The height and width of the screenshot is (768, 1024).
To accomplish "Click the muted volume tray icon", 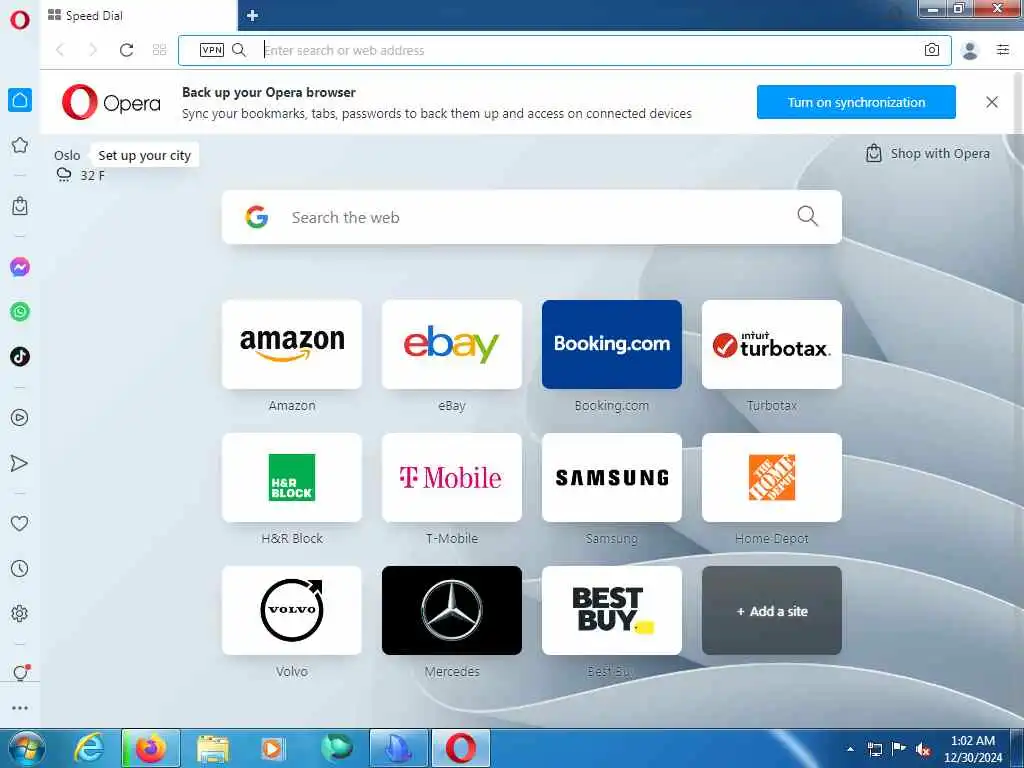I will tap(923, 749).
